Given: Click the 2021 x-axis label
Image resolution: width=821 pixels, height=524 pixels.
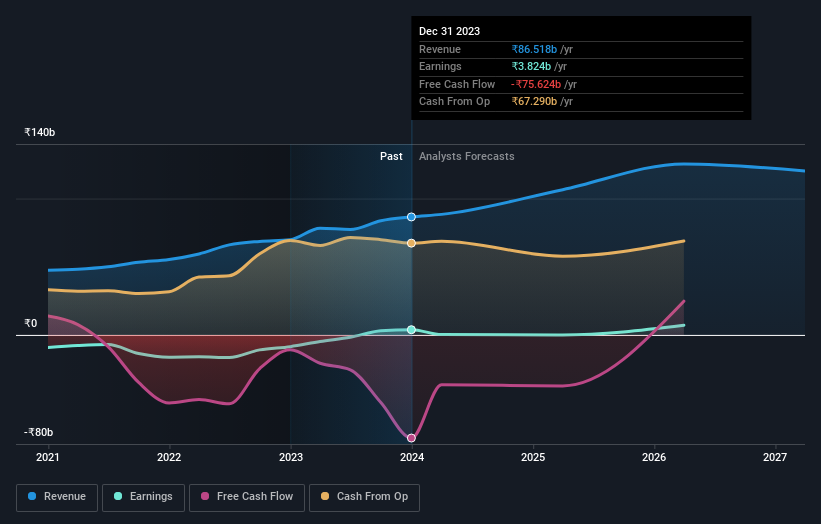Looking at the screenshot, I should (x=48, y=457).
